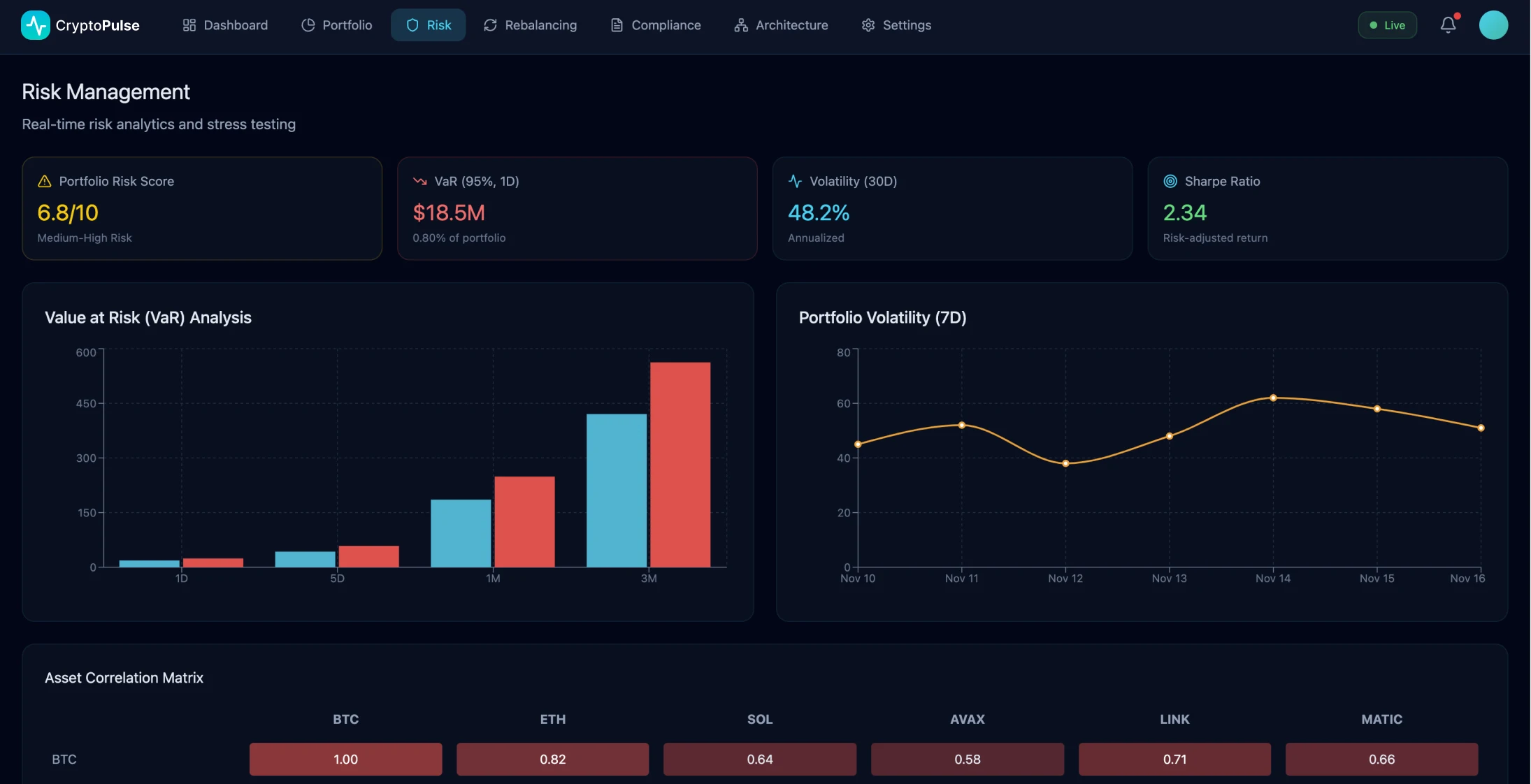Click the Live status button
Image resolution: width=1531 pixels, height=784 pixels.
pyautogui.click(x=1387, y=24)
